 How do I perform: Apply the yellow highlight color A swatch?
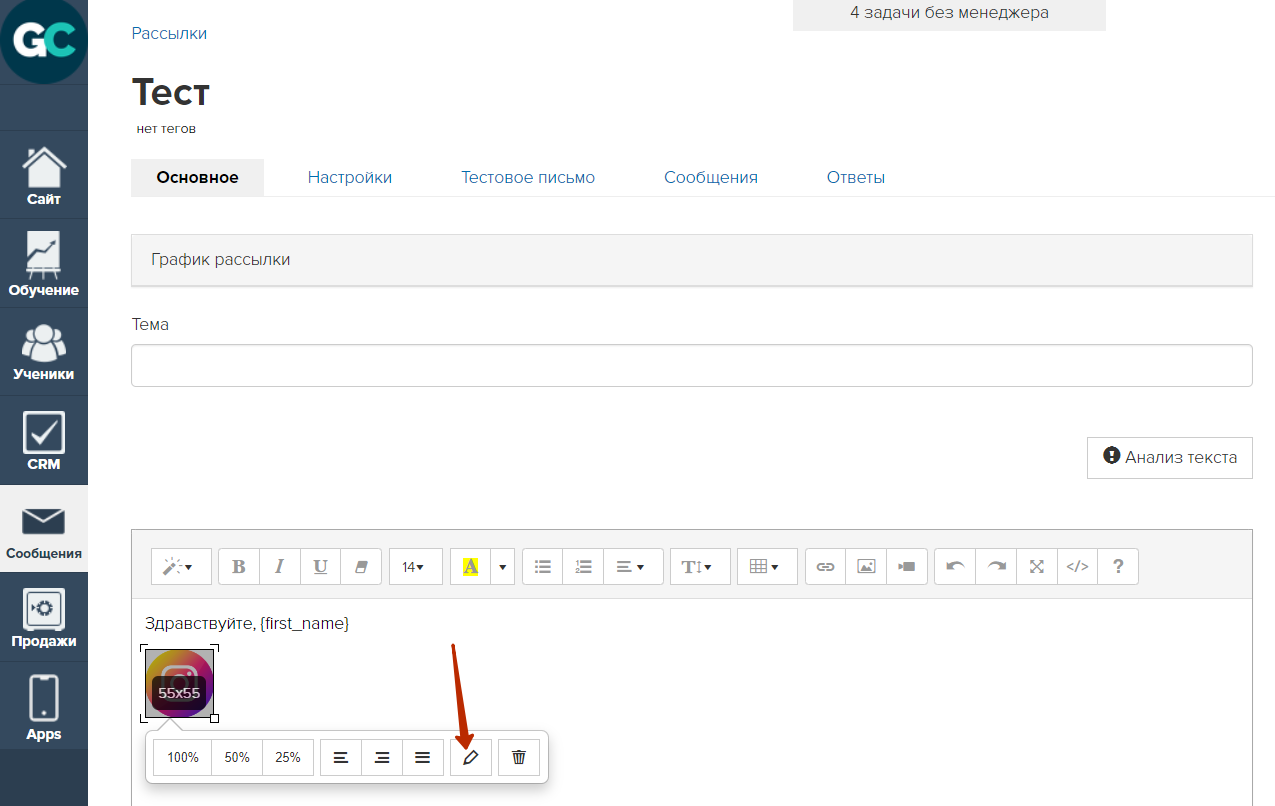(x=471, y=566)
